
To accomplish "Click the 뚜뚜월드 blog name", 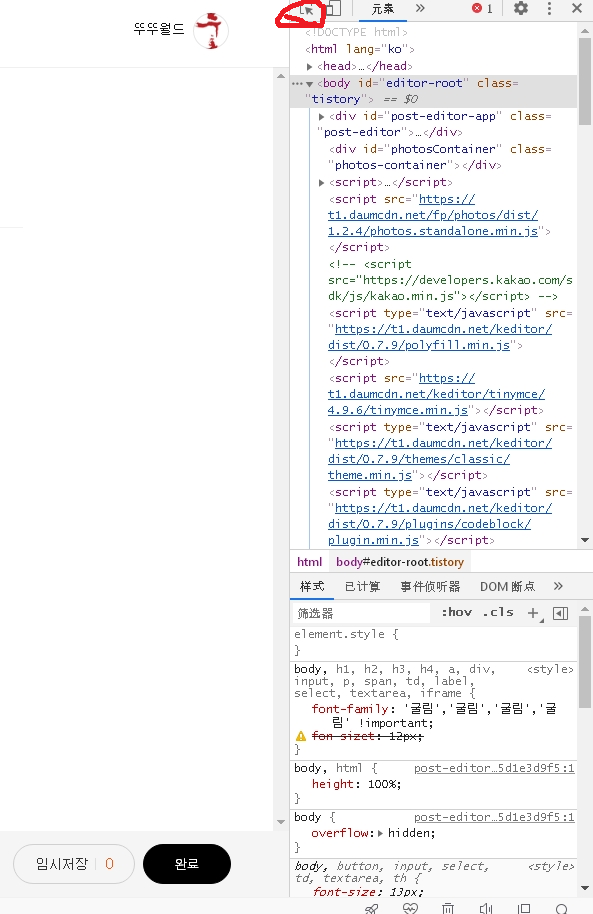I will (159, 29).
